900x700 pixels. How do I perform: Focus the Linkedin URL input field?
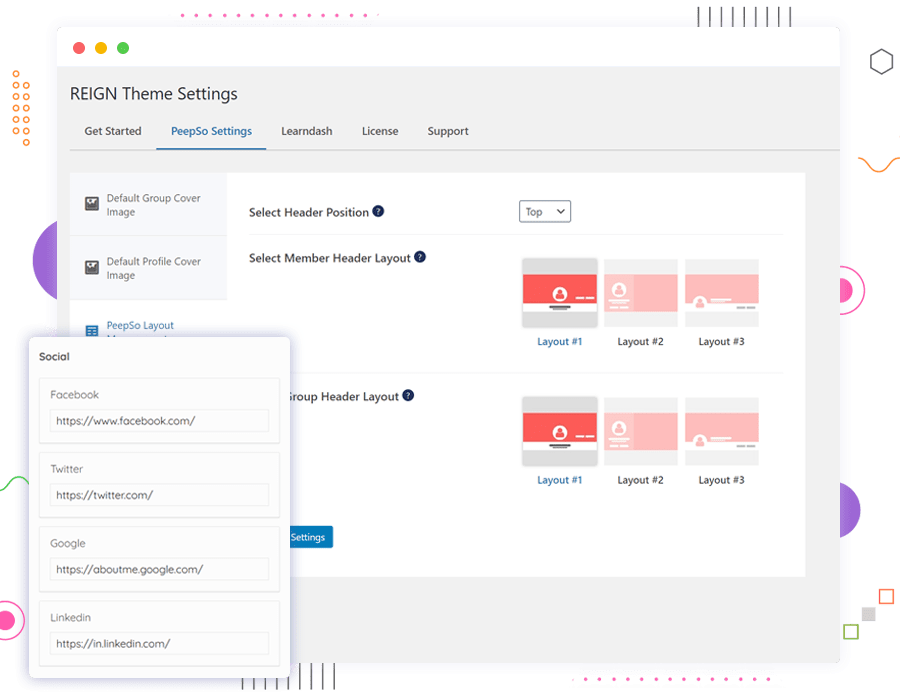[x=159, y=644]
